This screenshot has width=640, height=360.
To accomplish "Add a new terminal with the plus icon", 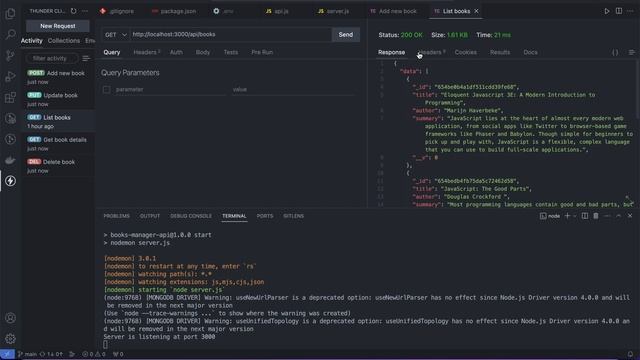I will coord(567,216).
